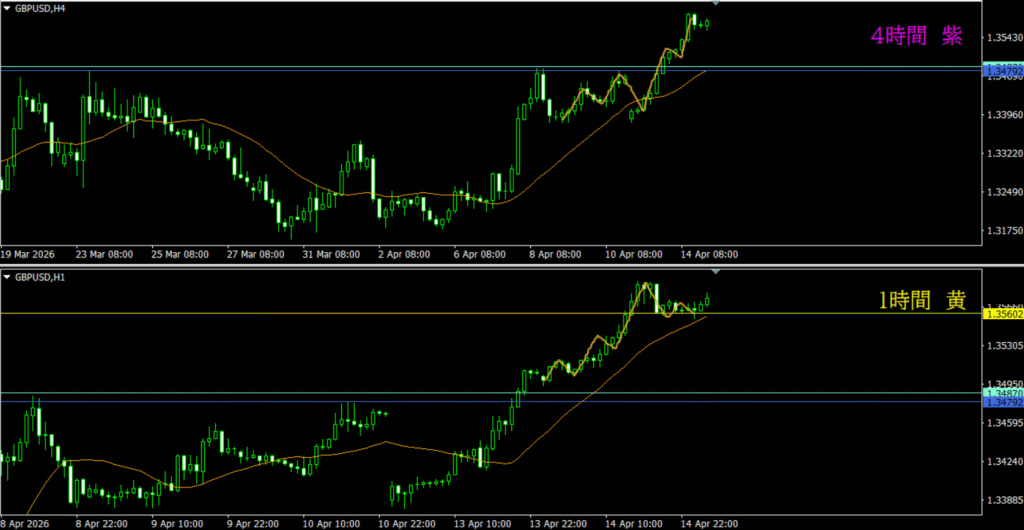
Task: Click the 1.31750 level on H4 price scale
Action: coord(1003,230)
